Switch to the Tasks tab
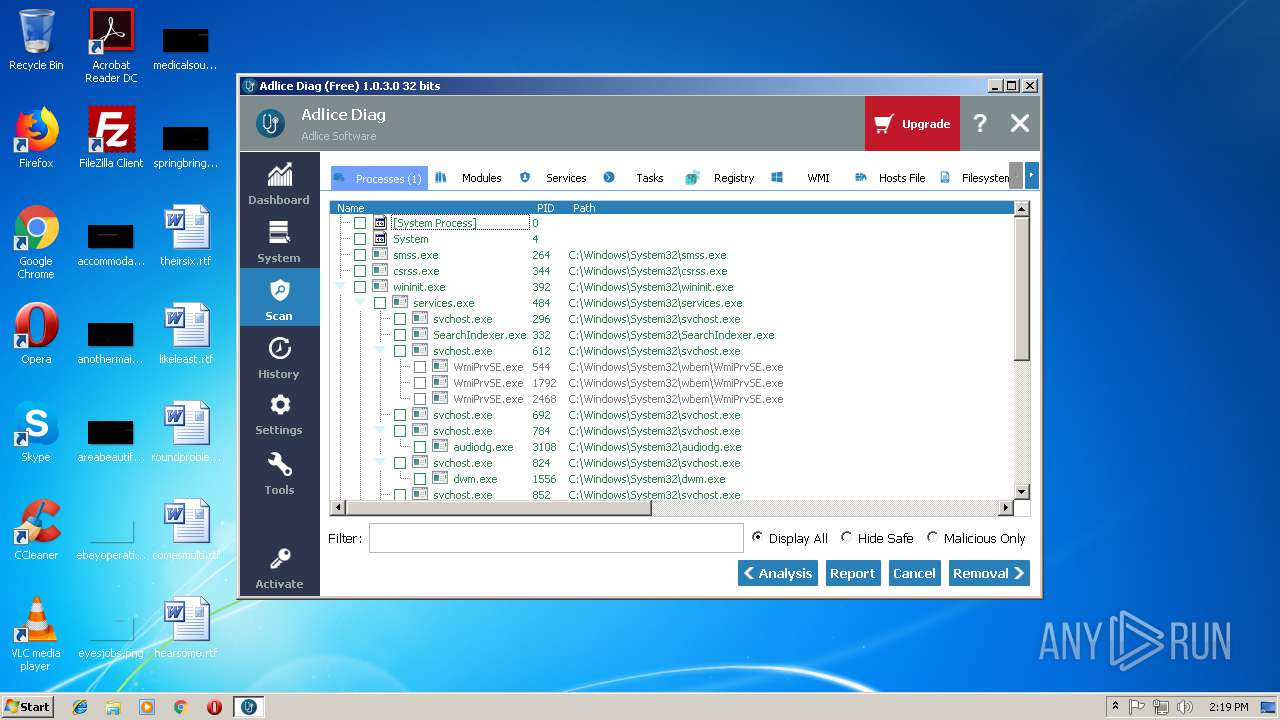 (x=638, y=178)
